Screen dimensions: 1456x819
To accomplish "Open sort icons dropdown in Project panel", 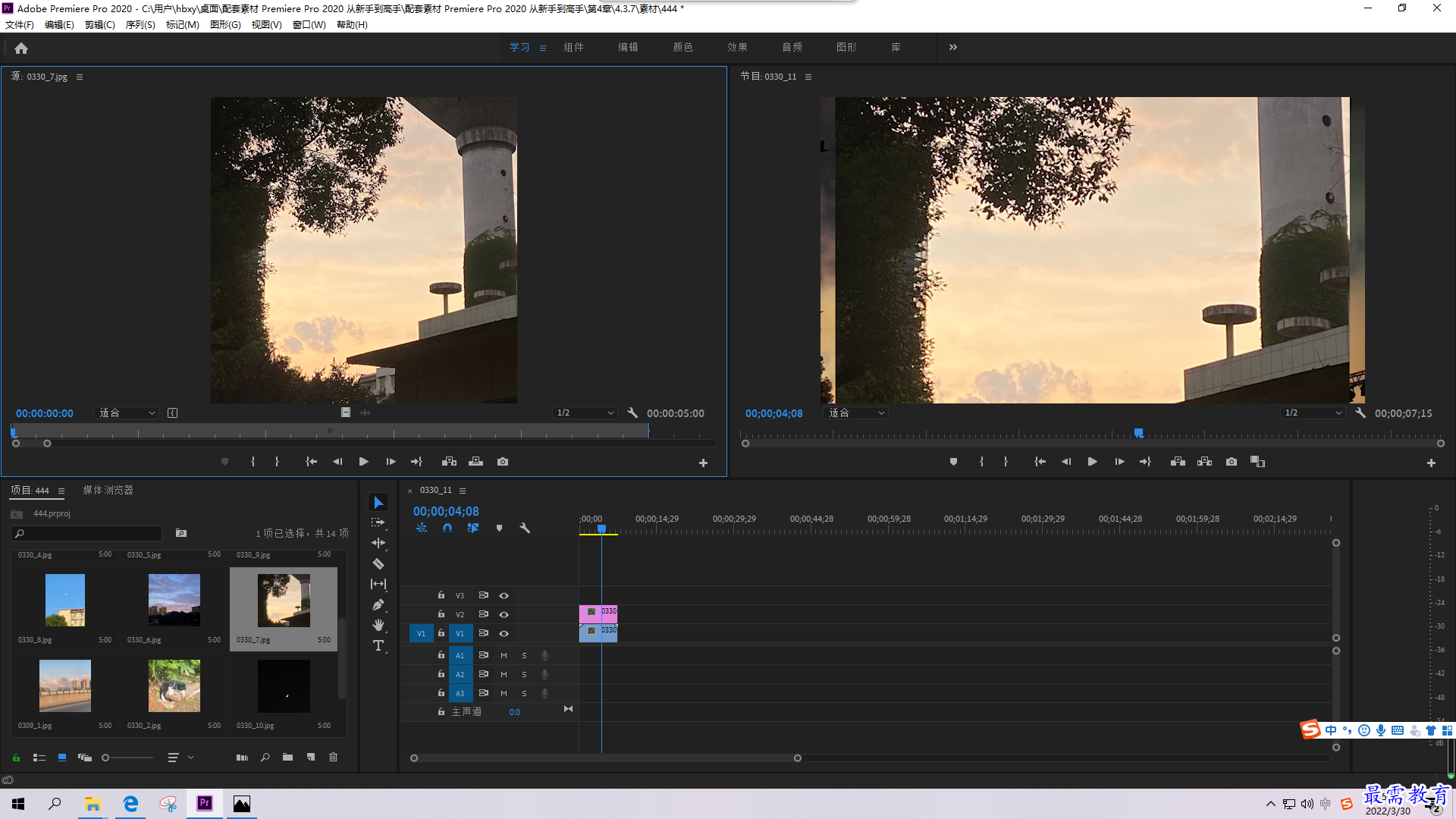I will [x=180, y=757].
